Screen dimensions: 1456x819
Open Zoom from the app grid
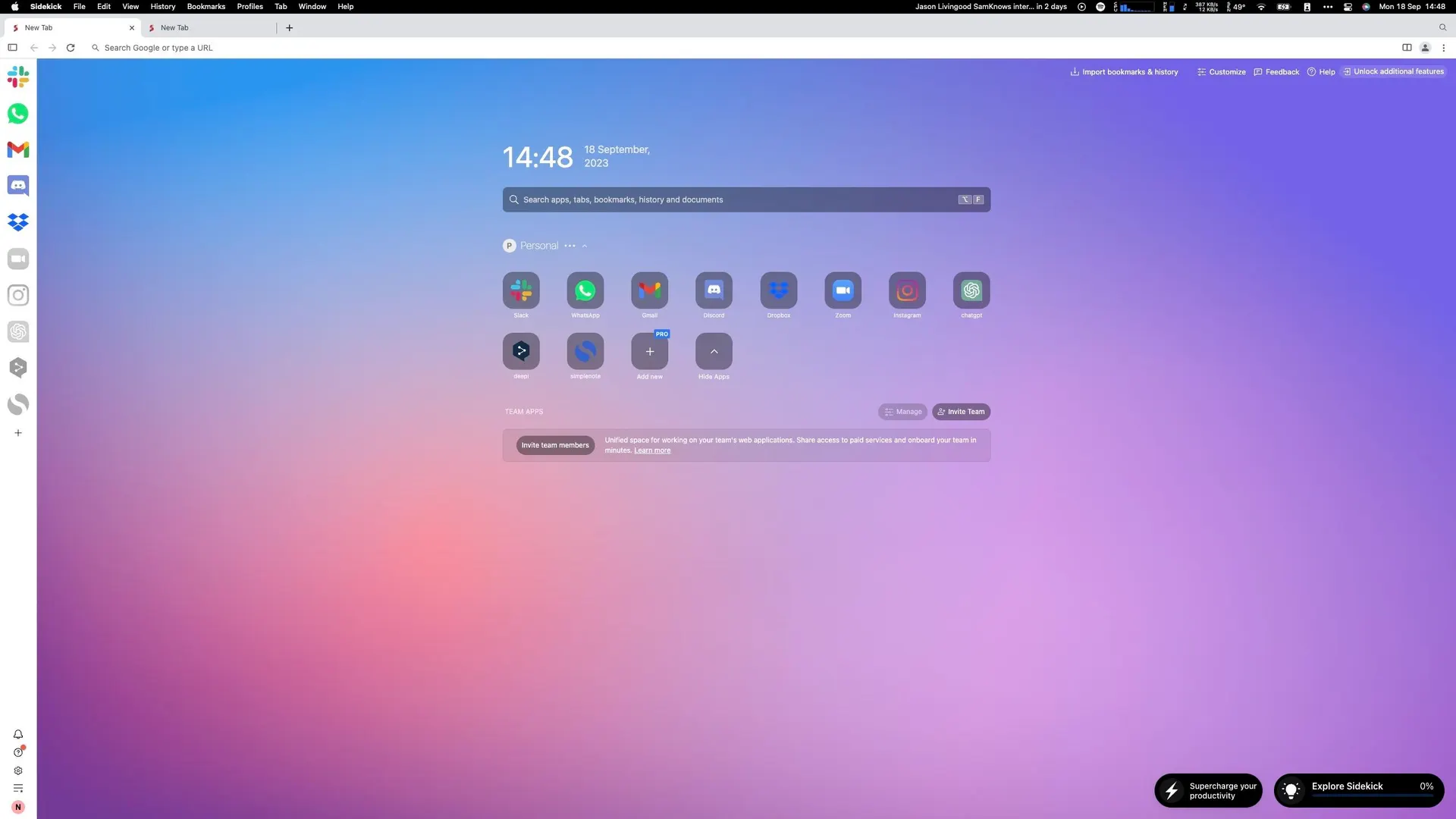point(842,290)
